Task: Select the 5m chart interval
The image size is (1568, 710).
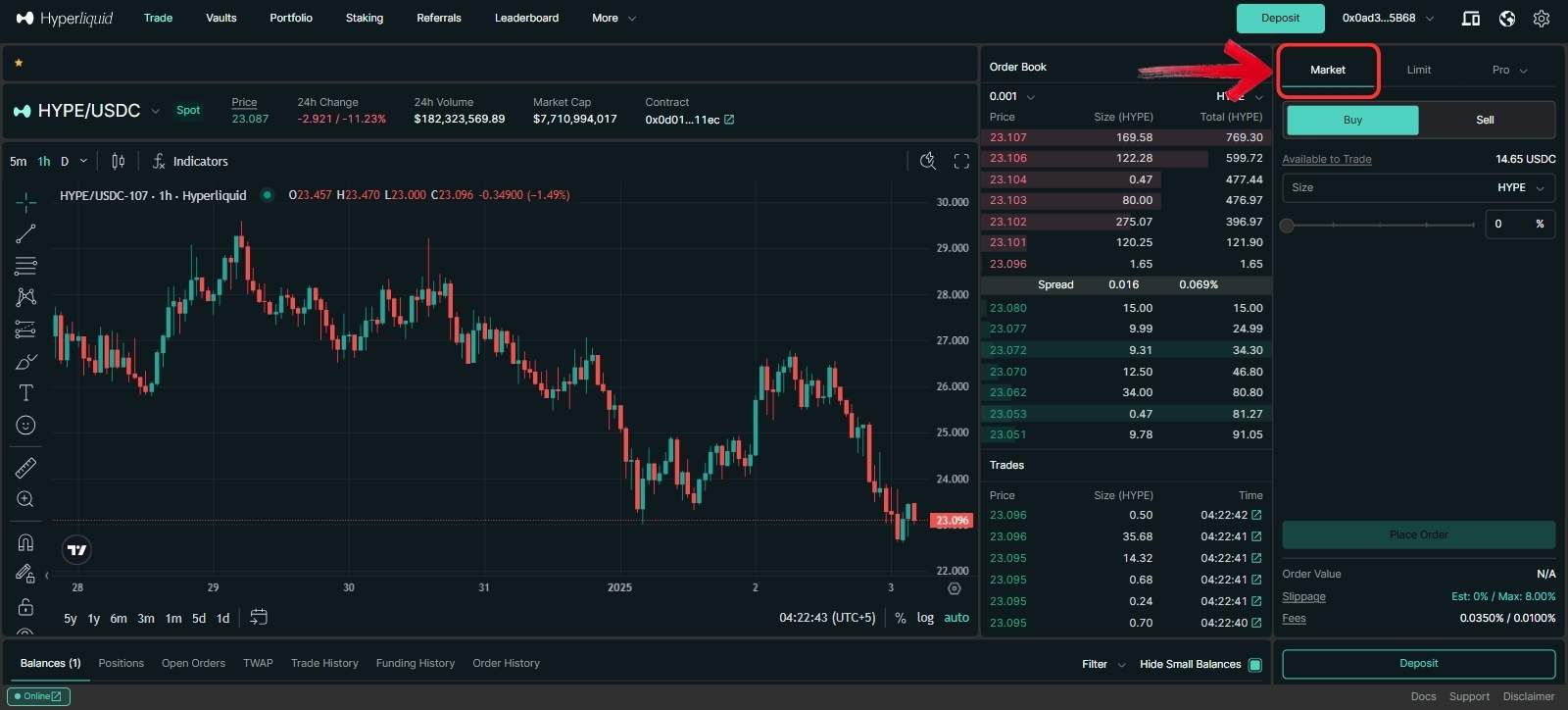Action: [19, 161]
